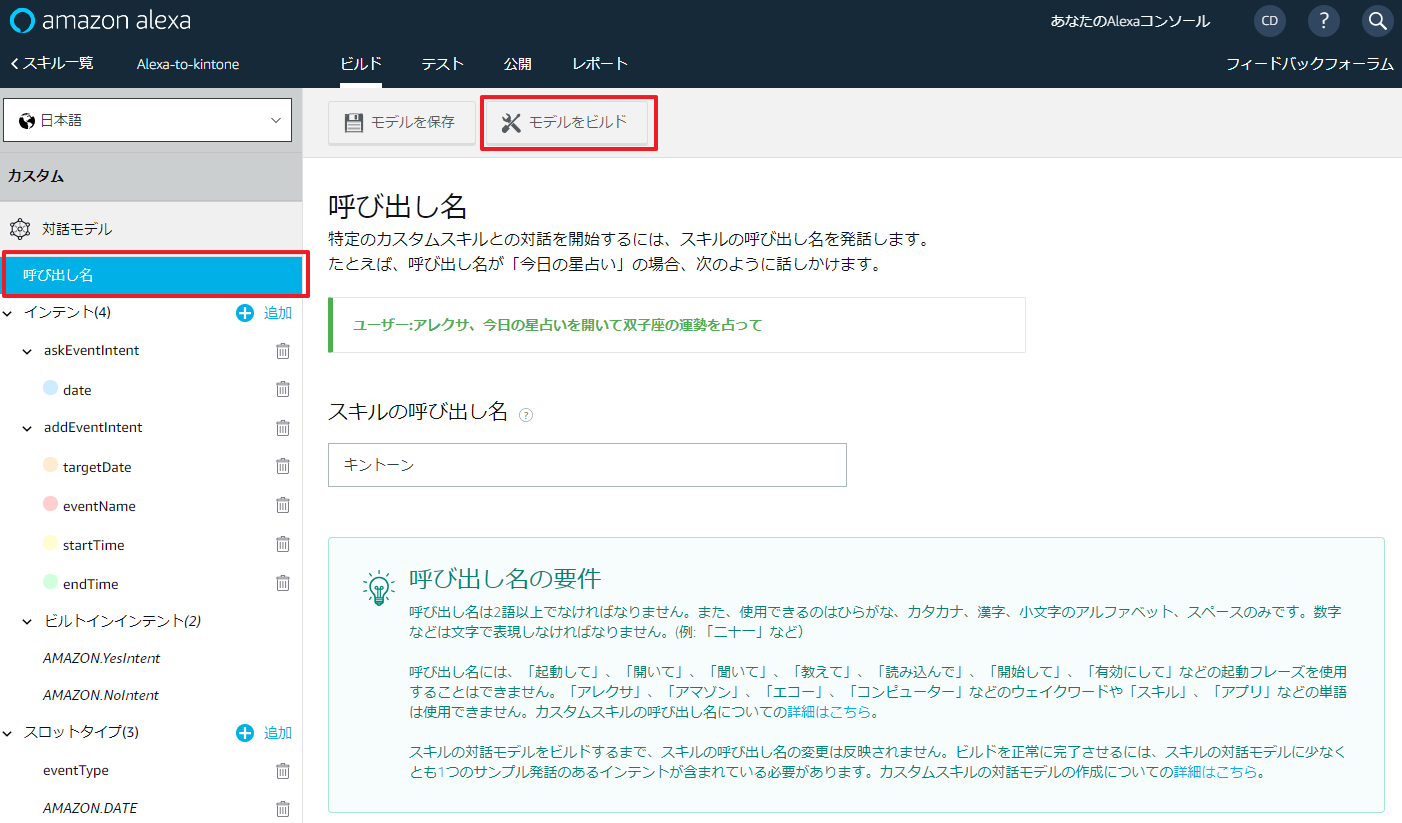Open the CD user account avatar
The image size is (1402, 823).
coord(1269,21)
